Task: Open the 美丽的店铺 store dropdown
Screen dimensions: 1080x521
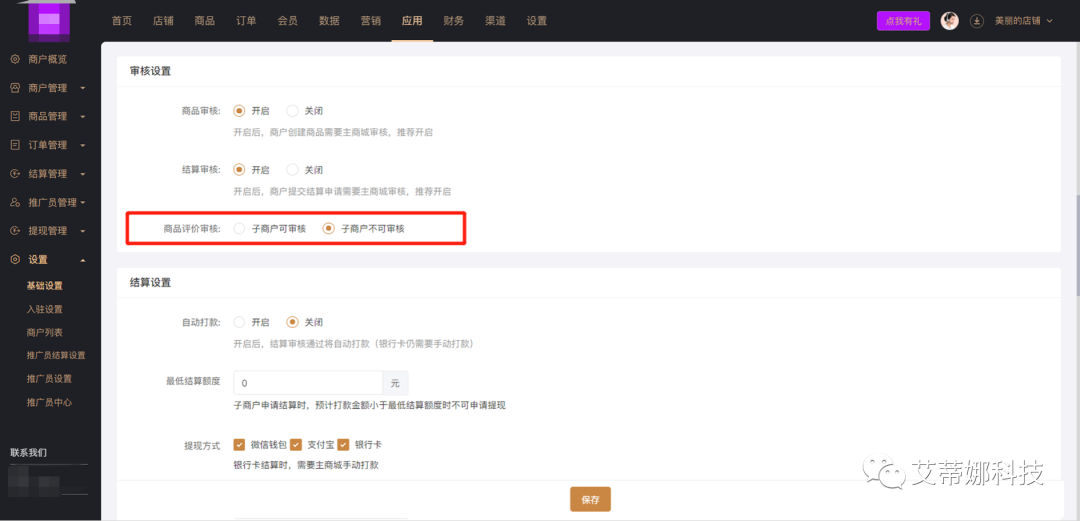Action: pyautogui.click(x=1024, y=21)
